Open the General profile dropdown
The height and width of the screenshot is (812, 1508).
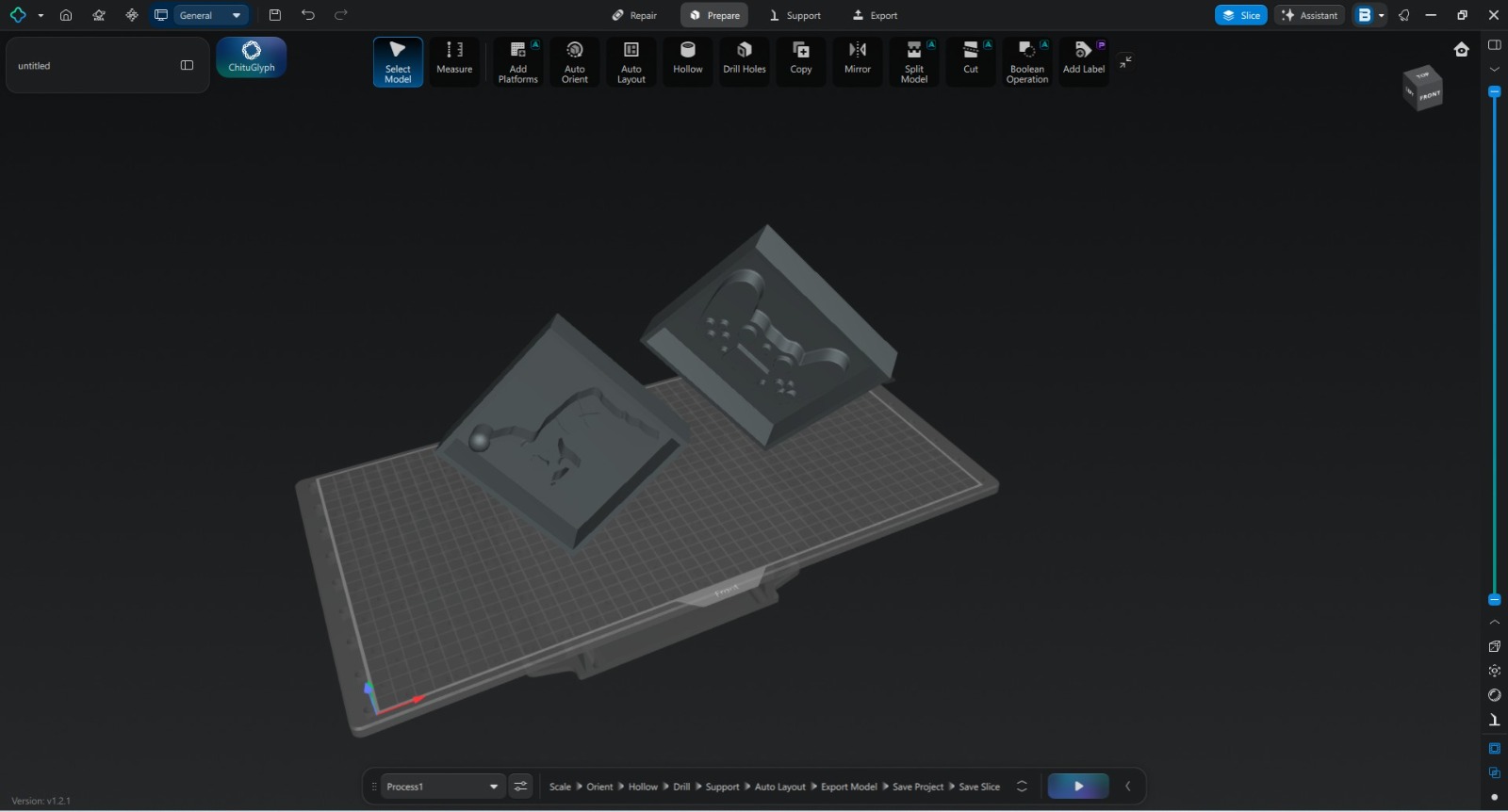211,15
